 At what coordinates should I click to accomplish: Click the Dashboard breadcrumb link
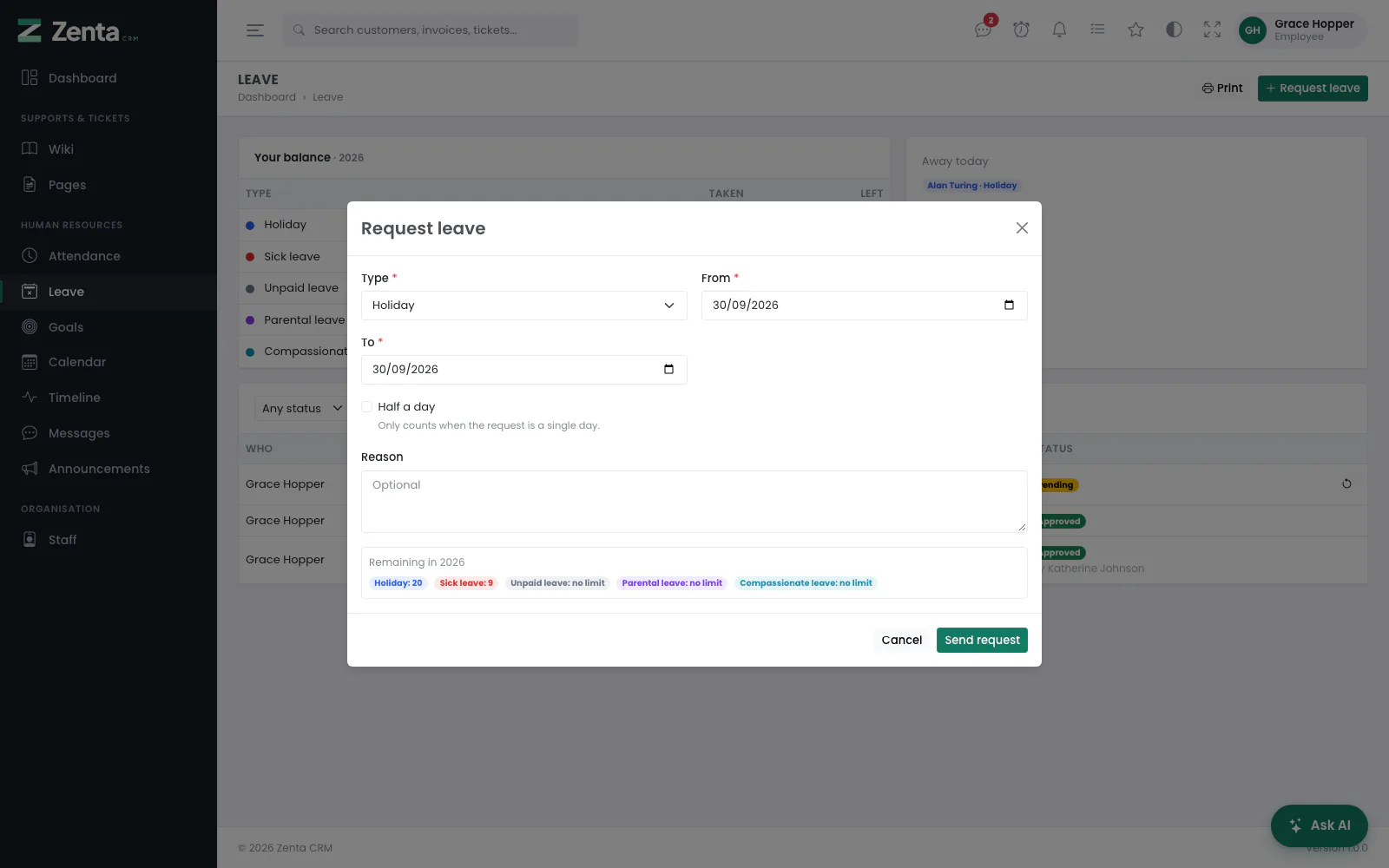tap(267, 97)
